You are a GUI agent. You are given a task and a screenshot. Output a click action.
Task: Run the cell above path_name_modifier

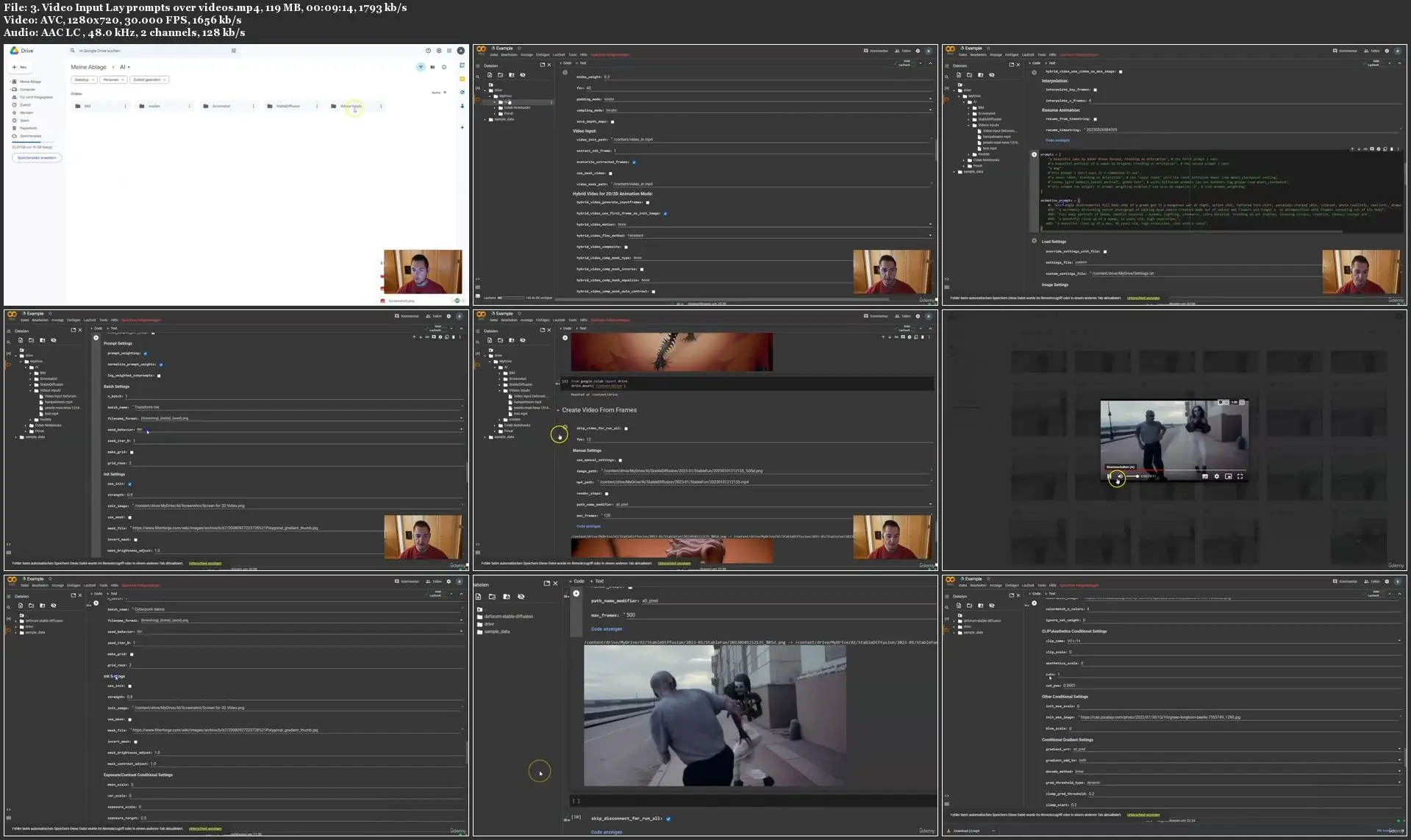(x=576, y=593)
